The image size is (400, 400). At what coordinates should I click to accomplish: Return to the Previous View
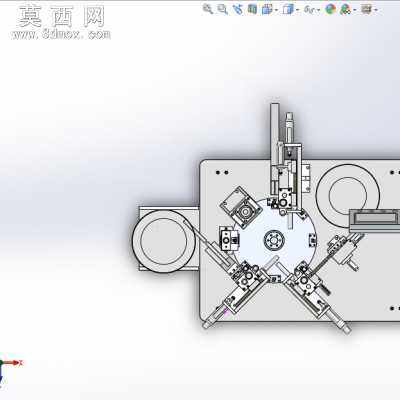pos(238,9)
